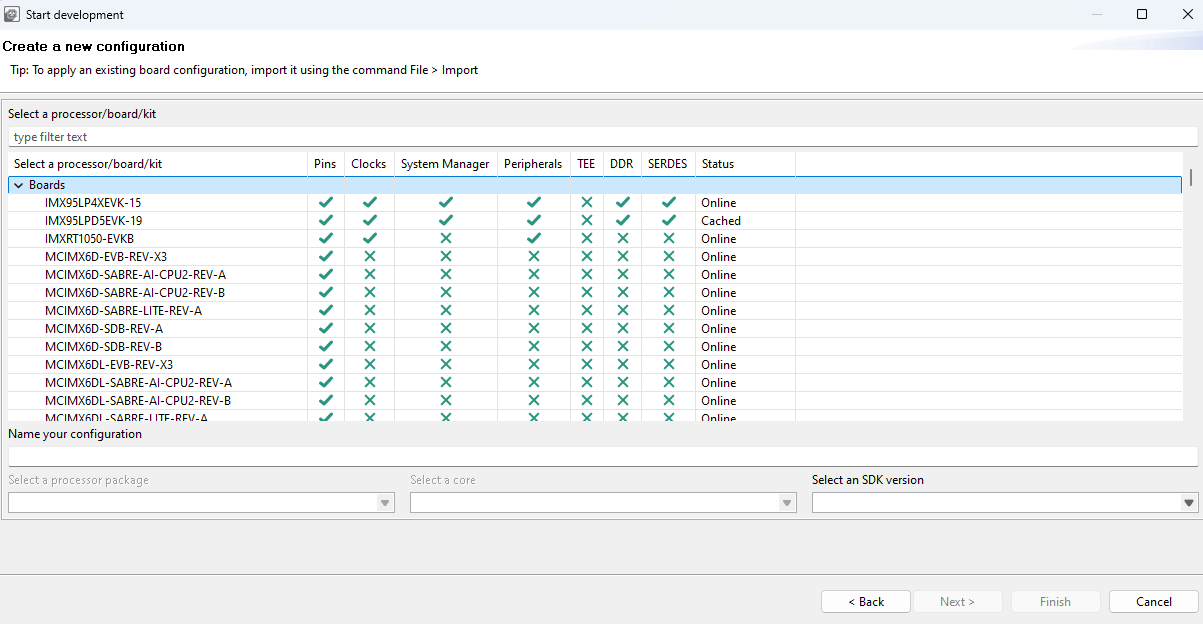Open the Select an SDK version dropdown

tap(1189, 503)
